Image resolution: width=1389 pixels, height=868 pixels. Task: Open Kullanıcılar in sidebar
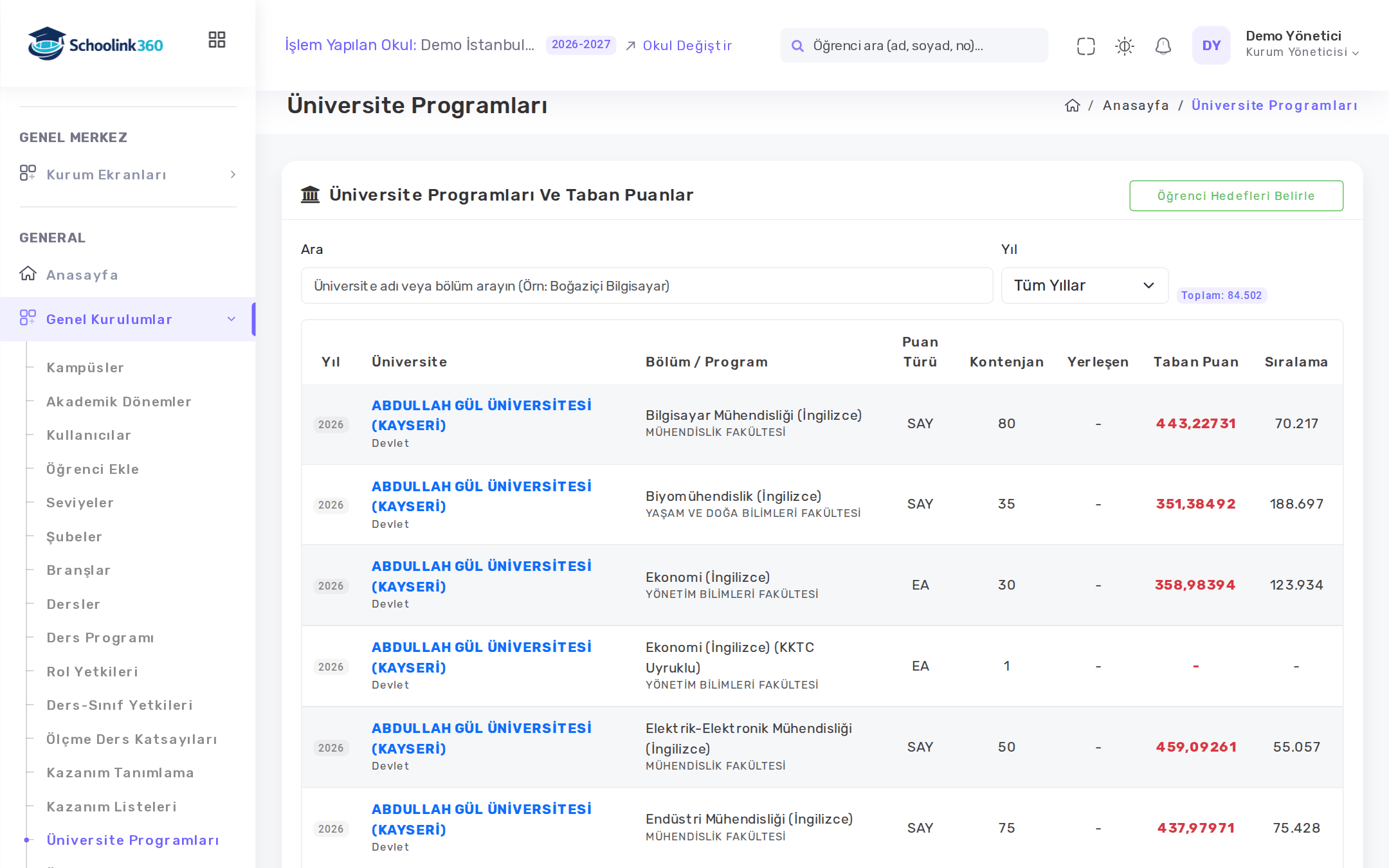(x=89, y=435)
